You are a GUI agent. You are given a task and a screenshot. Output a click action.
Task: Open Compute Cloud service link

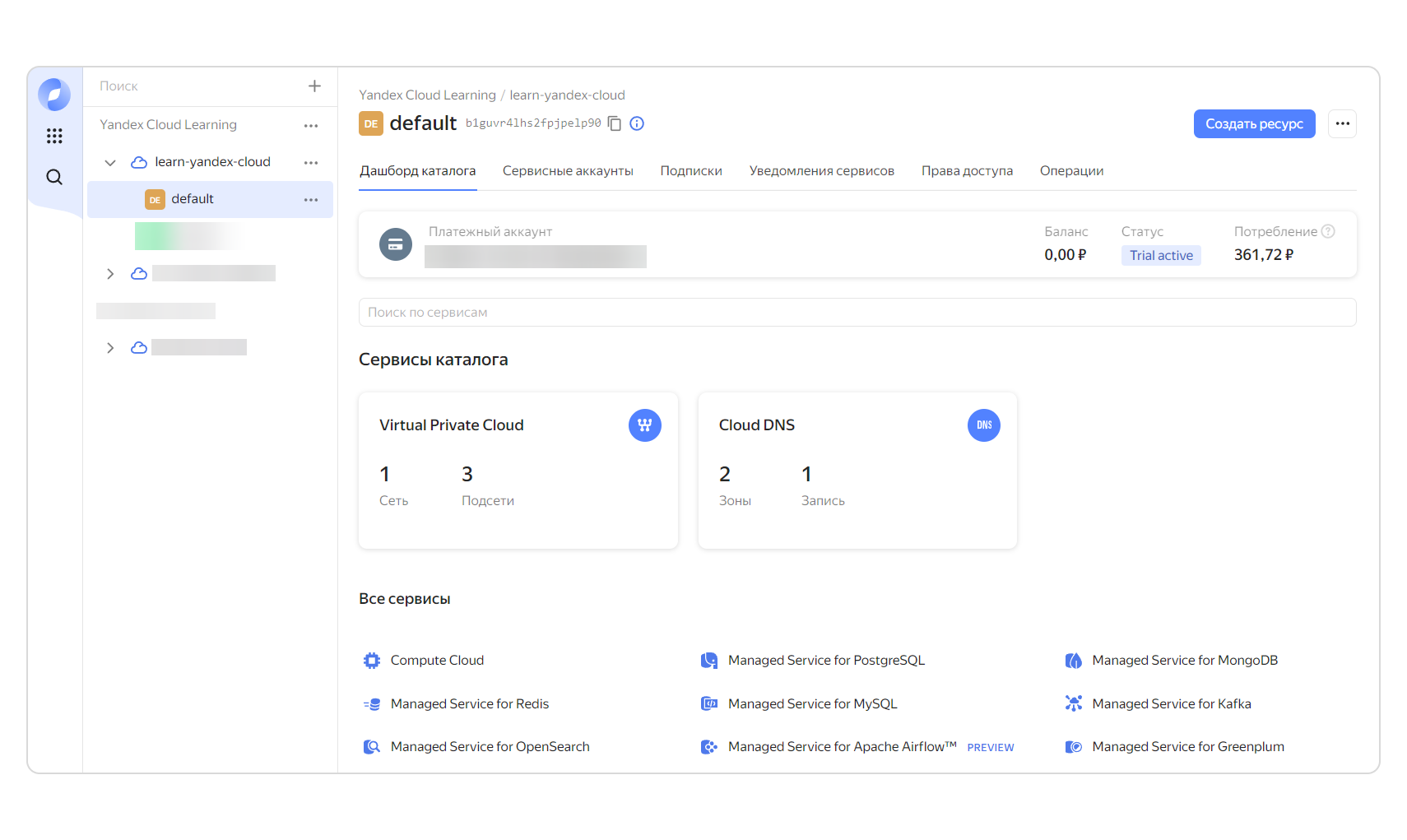click(x=437, y=661)
